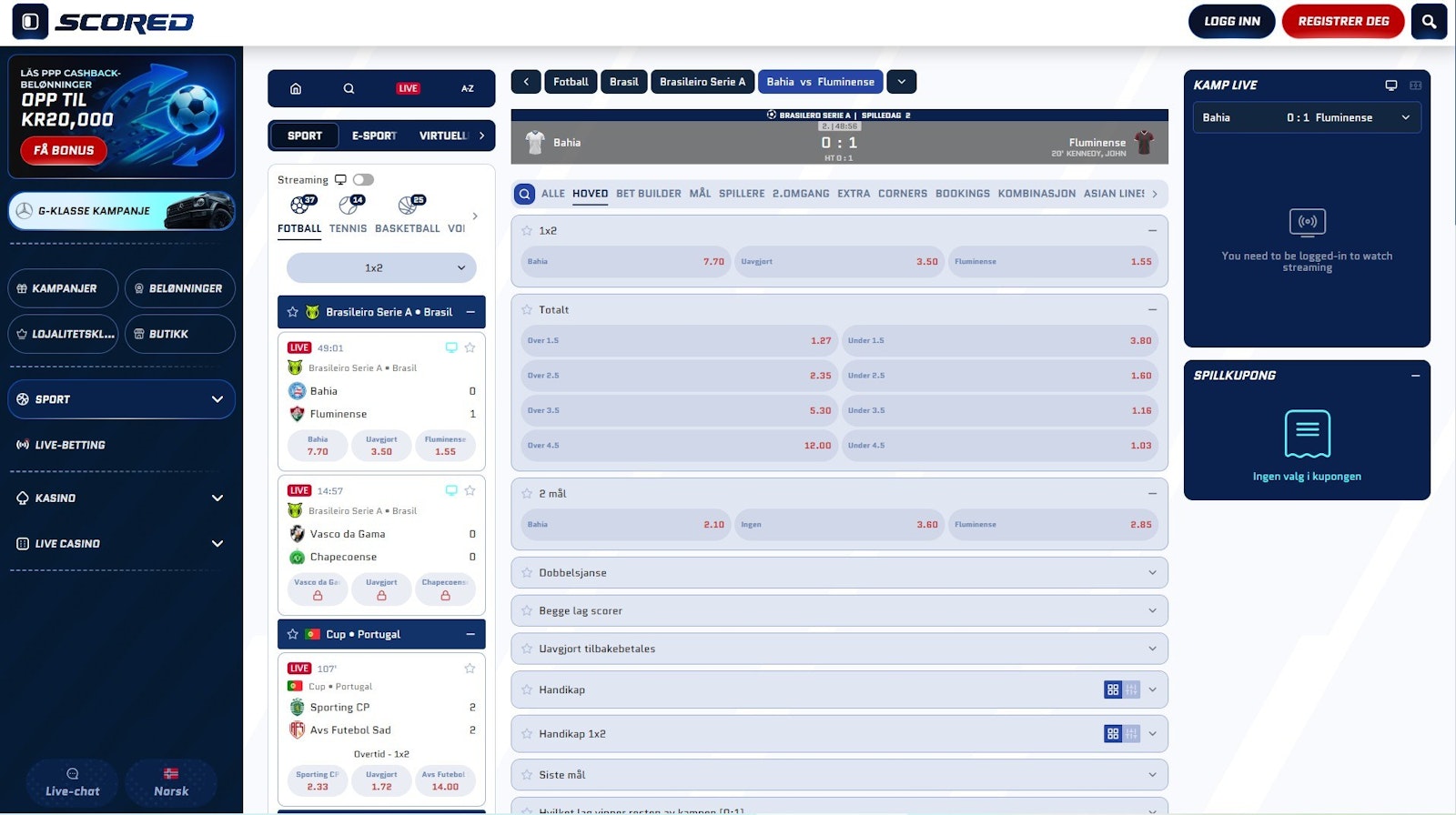Image resolution: width=1456 pixels, height=815 pixels.
Task: Switch Handikap 1x2 to grid view
Action: click(x=1113, y=734)
